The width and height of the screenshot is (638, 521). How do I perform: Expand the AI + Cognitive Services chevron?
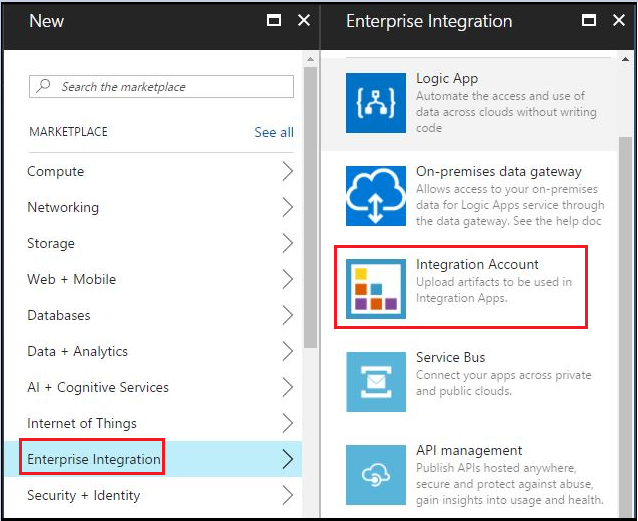[x=288, y=387]
